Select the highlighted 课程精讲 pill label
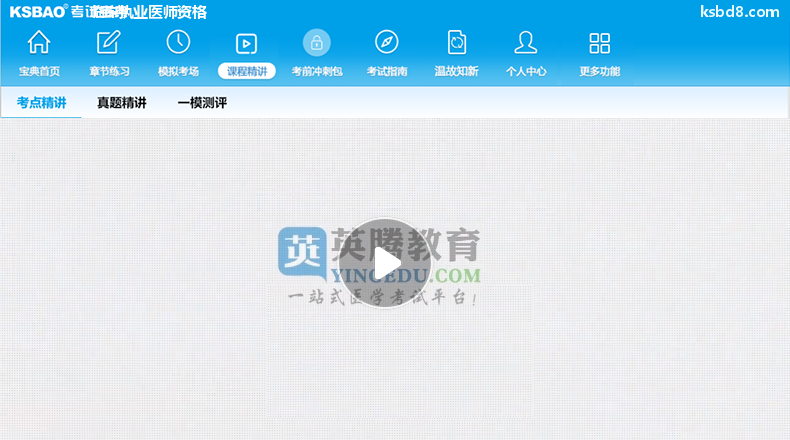This screenshot has height=440, width=790. pyautogui.click(x=247, y=71)
